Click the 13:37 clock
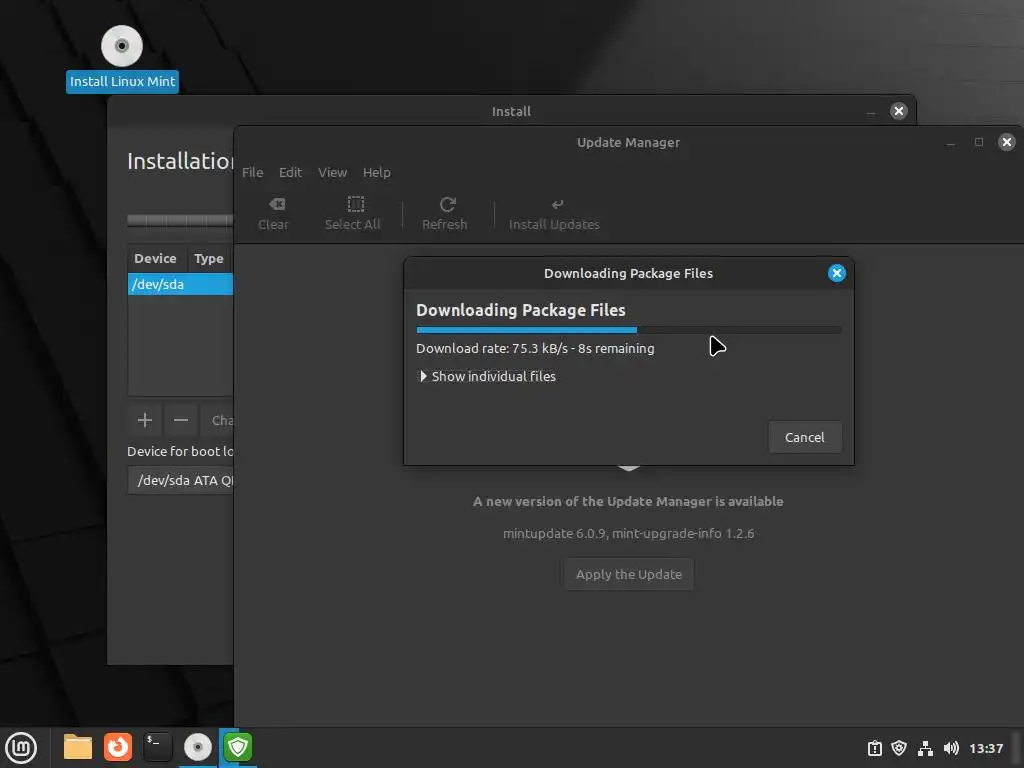 click(985, 748)
